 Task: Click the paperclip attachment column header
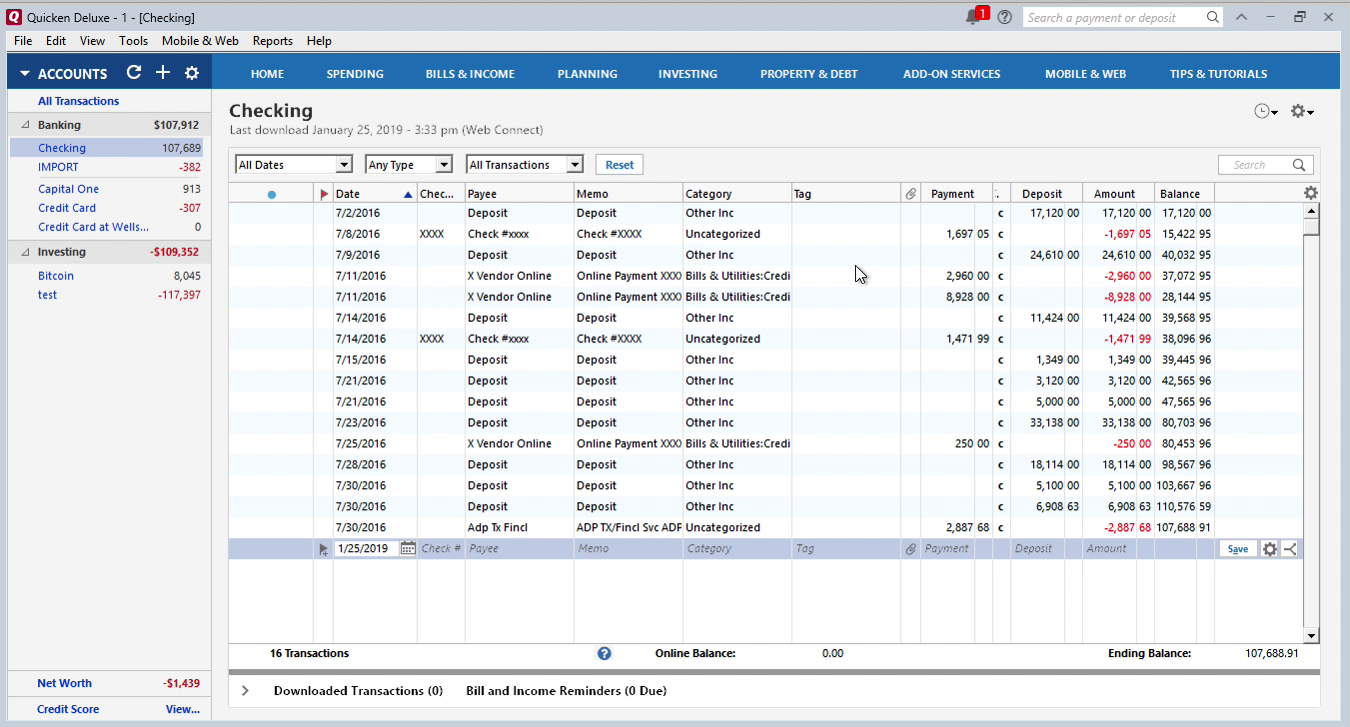click(911, 194)
